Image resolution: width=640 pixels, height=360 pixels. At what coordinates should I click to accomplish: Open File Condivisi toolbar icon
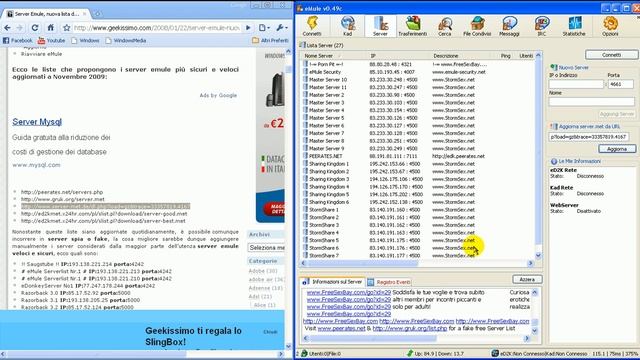tap(477, 26)
